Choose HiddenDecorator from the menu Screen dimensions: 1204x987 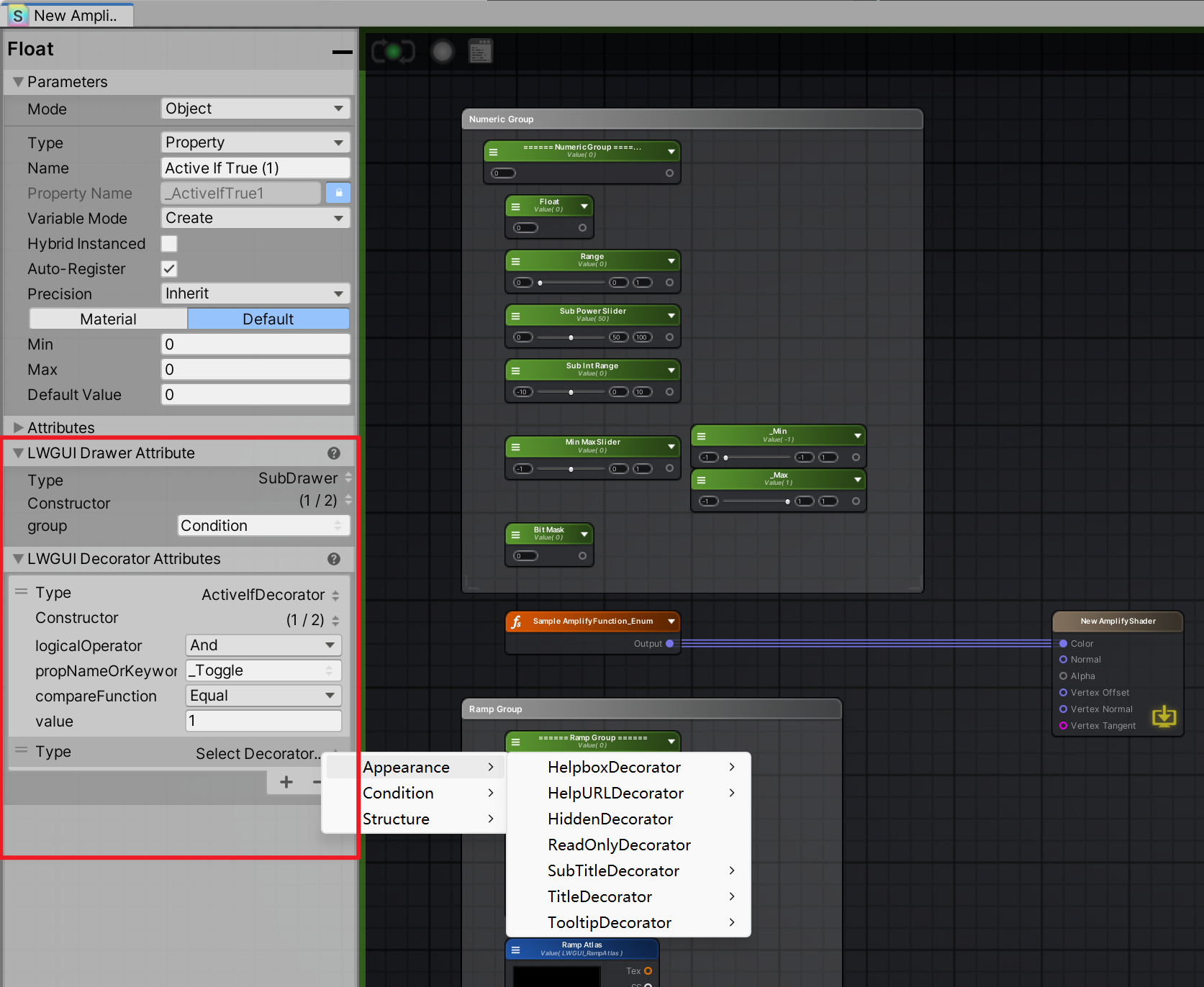(628, 819)
